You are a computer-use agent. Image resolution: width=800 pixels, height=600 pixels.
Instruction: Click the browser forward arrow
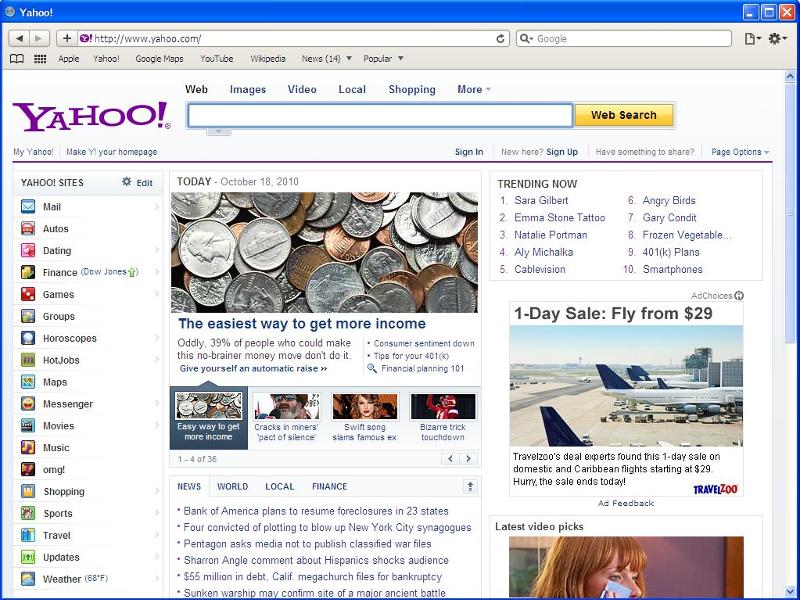click(39, 38)
